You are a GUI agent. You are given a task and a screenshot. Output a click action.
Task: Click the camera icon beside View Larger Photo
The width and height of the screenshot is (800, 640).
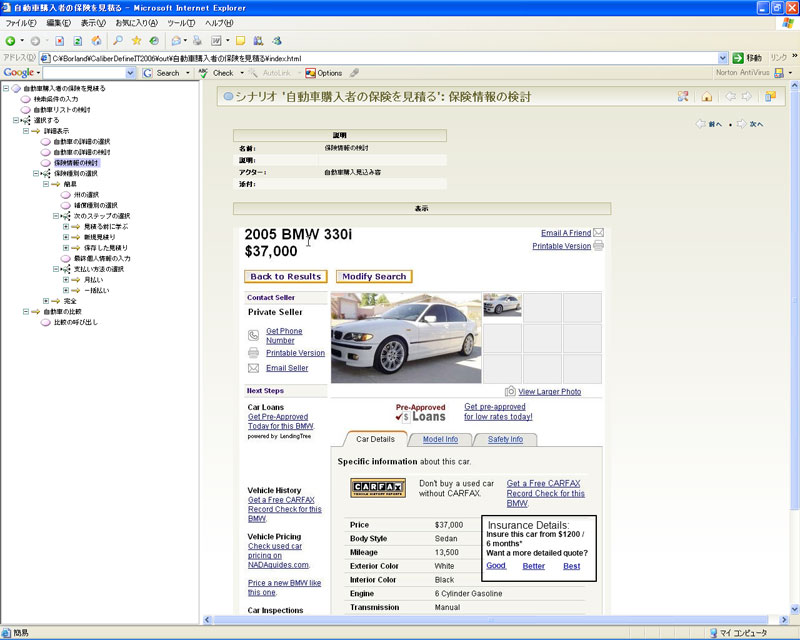coord(510,391)
